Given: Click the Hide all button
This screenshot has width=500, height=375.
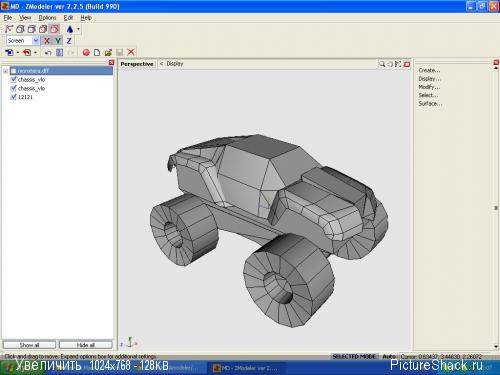Looking at the screenshot, I should click(86, 345).
